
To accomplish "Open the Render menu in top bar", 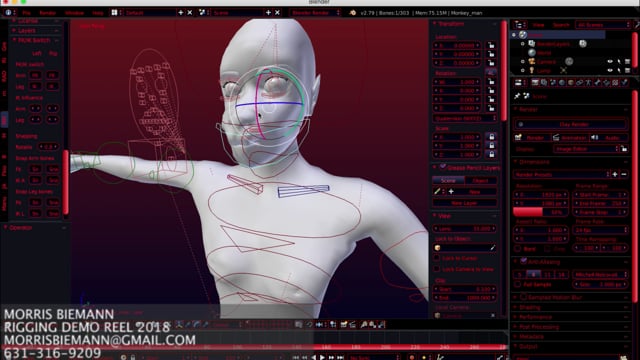I will point(48,13).
